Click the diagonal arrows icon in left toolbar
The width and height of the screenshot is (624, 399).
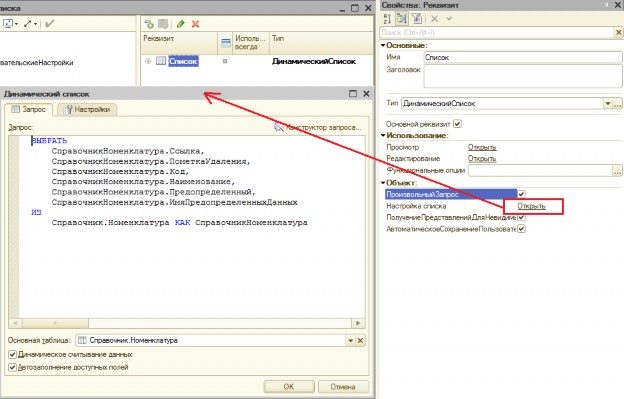27,24
